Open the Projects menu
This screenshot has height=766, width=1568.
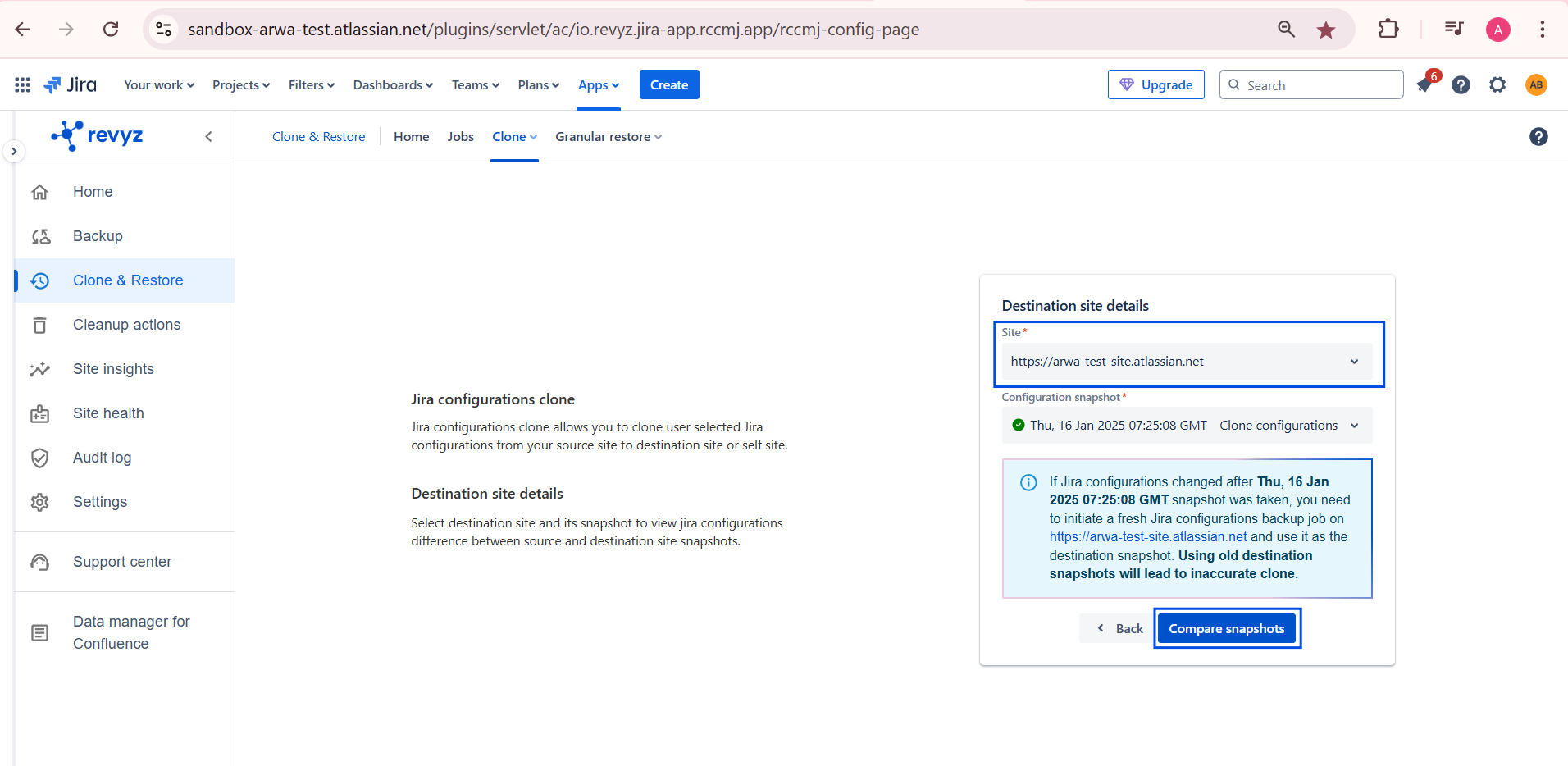[240, 85]
